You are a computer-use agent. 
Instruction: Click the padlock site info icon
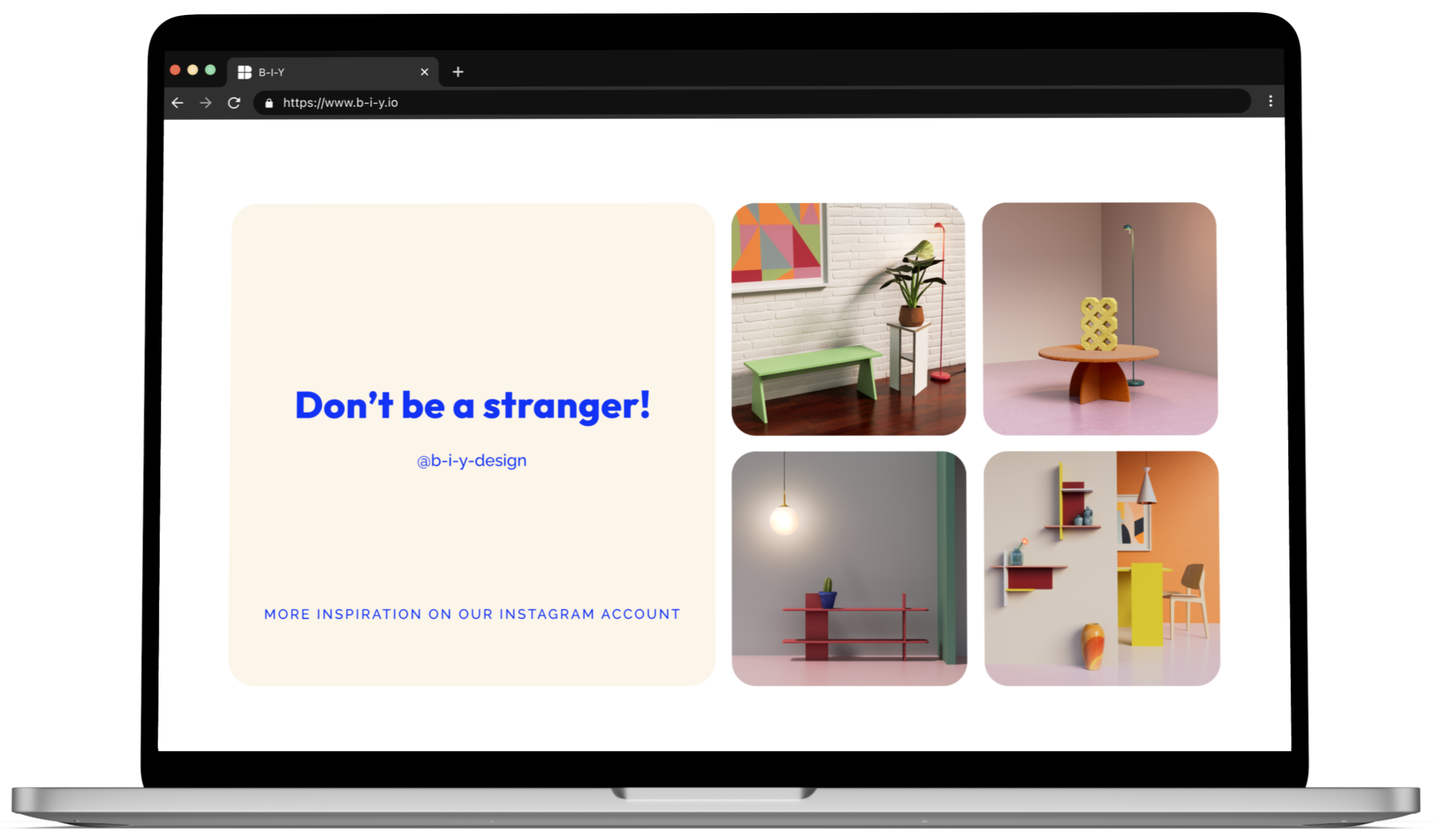point(269,103)
